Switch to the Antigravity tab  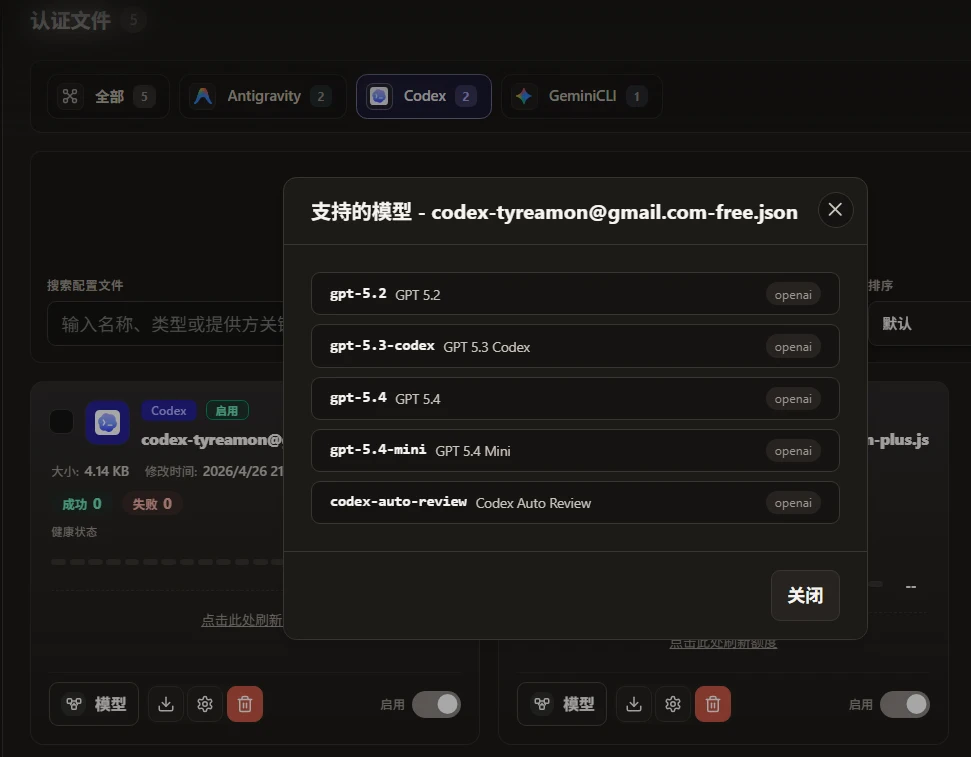[263, 96]
